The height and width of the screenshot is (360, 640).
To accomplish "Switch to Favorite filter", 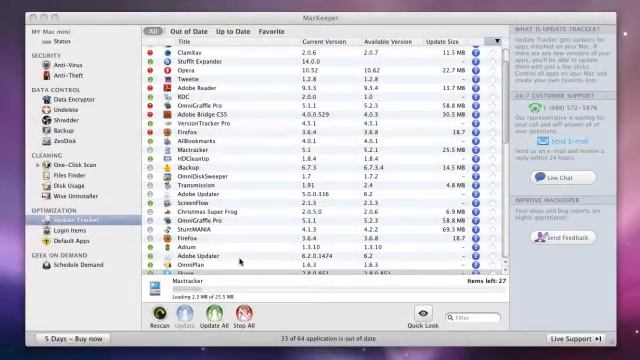I will (271, 31).
